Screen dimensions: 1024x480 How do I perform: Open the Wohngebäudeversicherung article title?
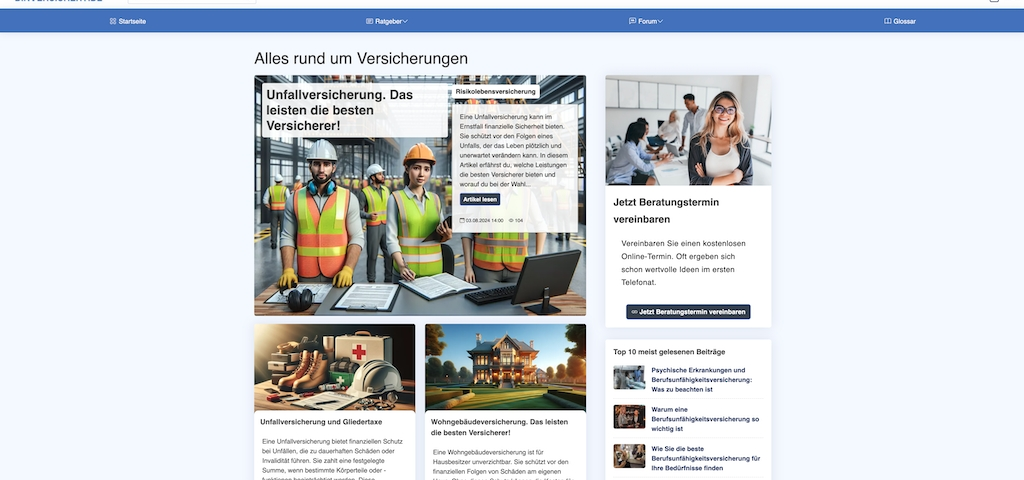point(500,427)
